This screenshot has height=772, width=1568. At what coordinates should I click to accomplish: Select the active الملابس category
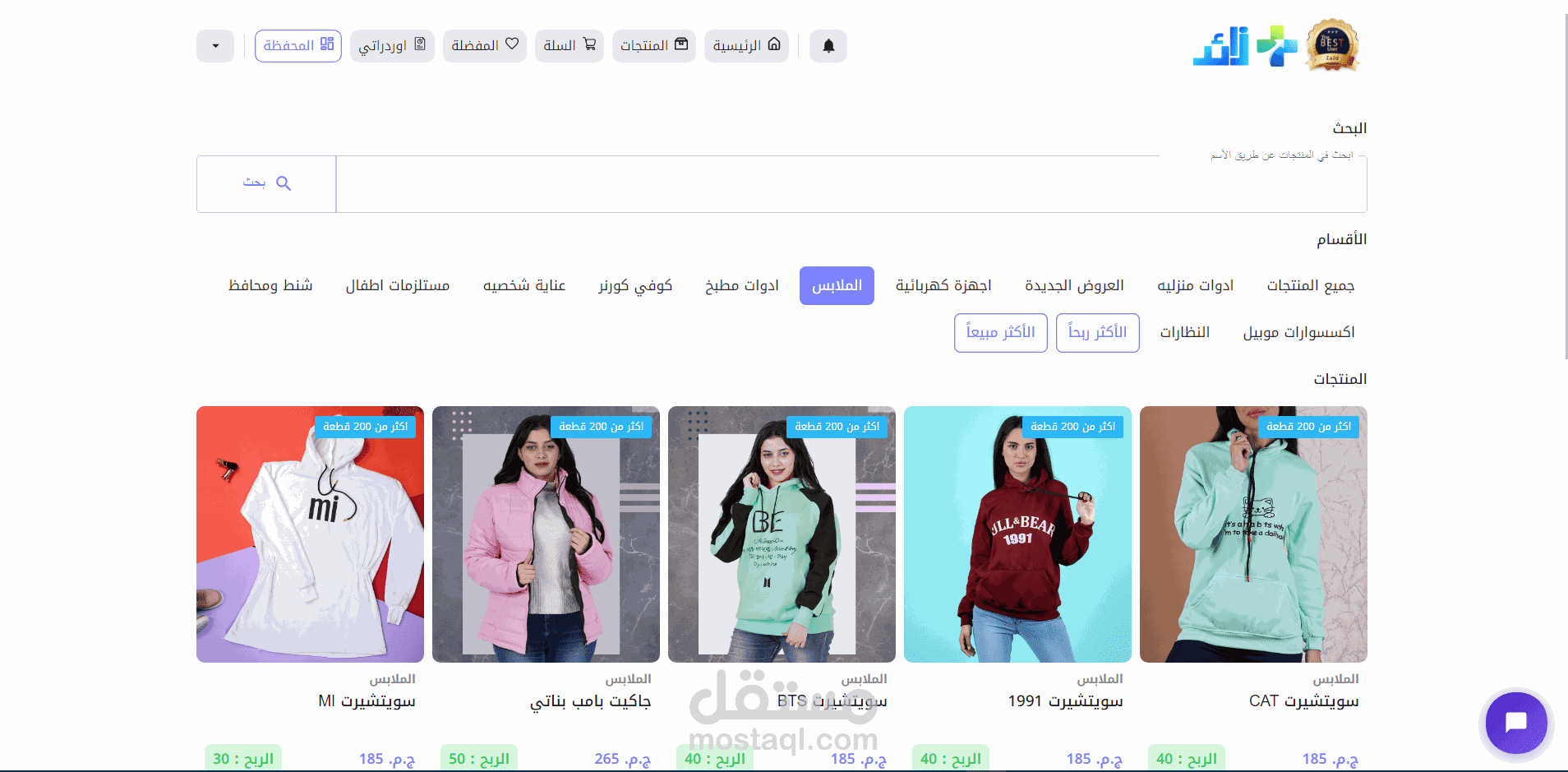[837, 285]
